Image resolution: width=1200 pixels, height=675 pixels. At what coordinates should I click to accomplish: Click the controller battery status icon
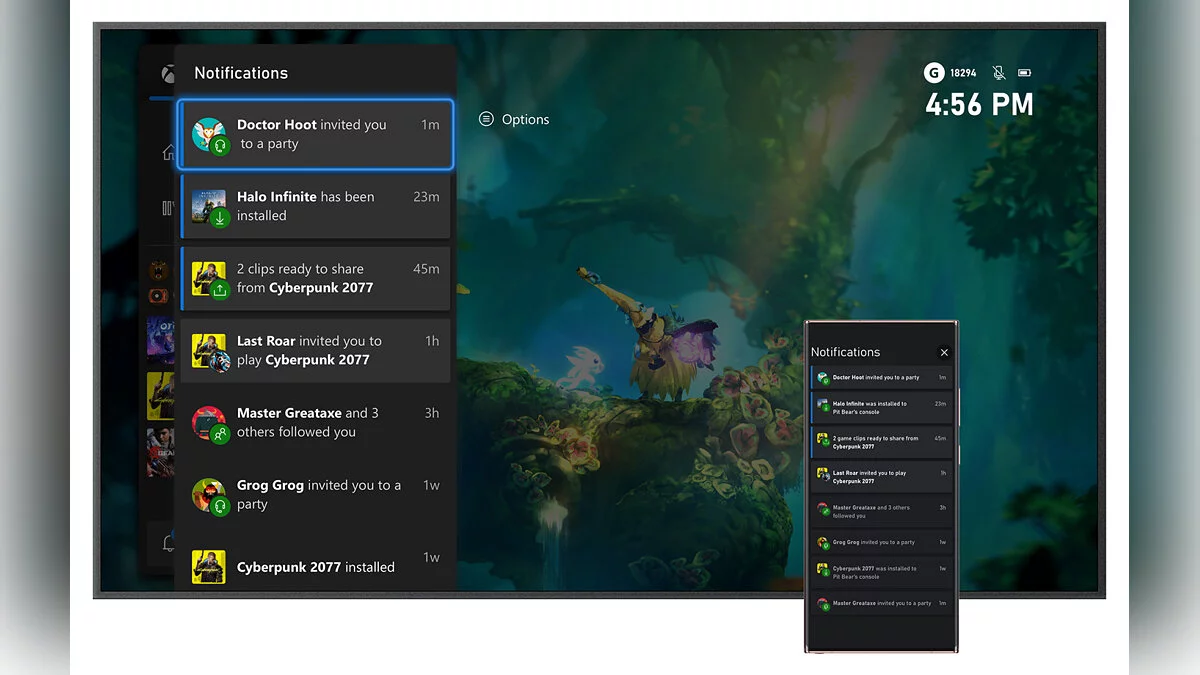[x=1025, y=73]
